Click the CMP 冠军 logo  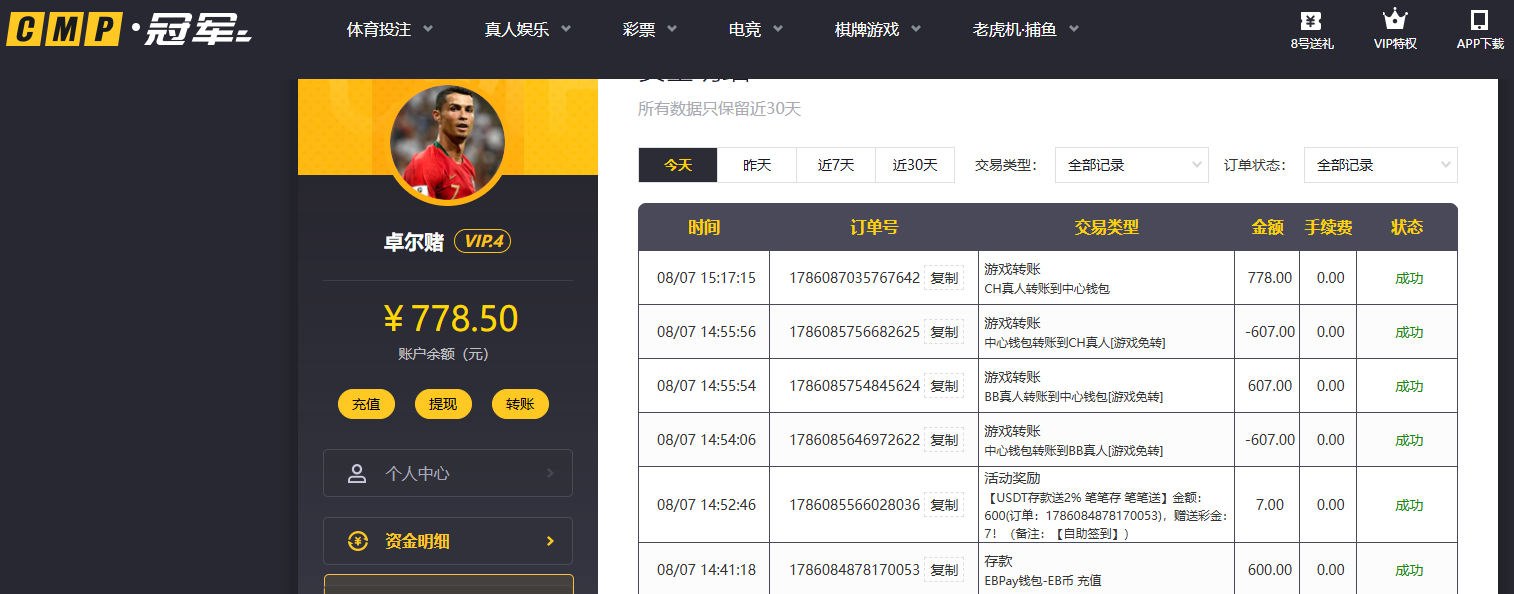(x=129, y=30)
